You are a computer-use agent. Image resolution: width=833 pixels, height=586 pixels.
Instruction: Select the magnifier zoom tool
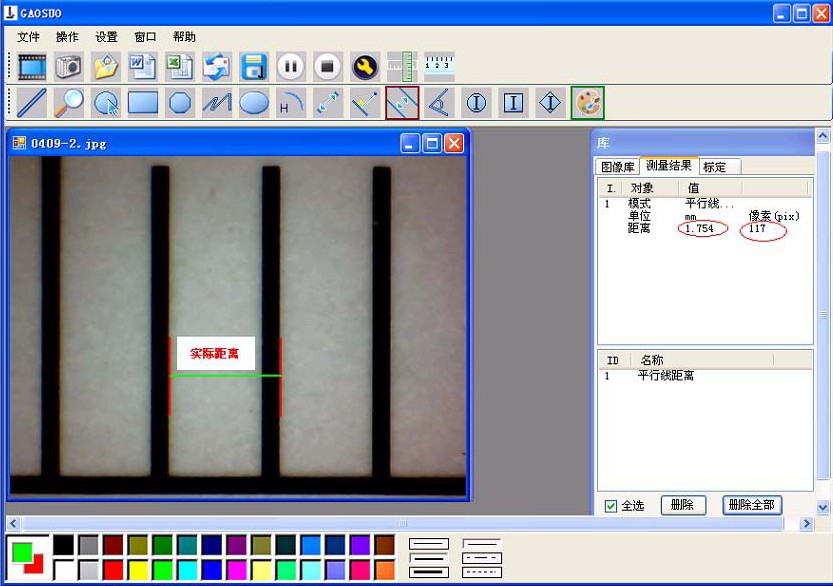click(69, 103)
